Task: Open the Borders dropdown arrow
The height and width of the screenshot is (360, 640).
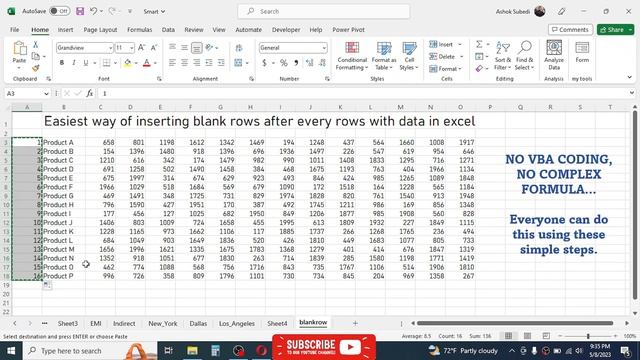Action: pyautogui.click(x=115, y=63)
